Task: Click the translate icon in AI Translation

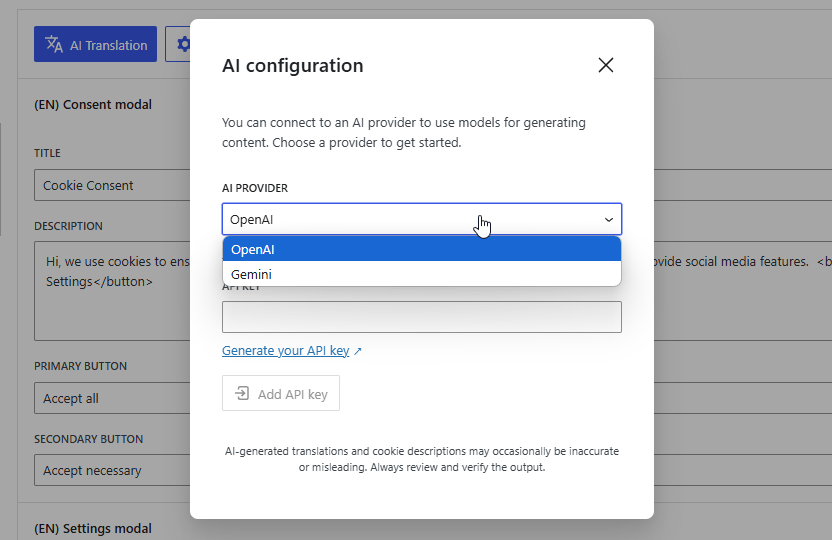Action: click(54, 44)
